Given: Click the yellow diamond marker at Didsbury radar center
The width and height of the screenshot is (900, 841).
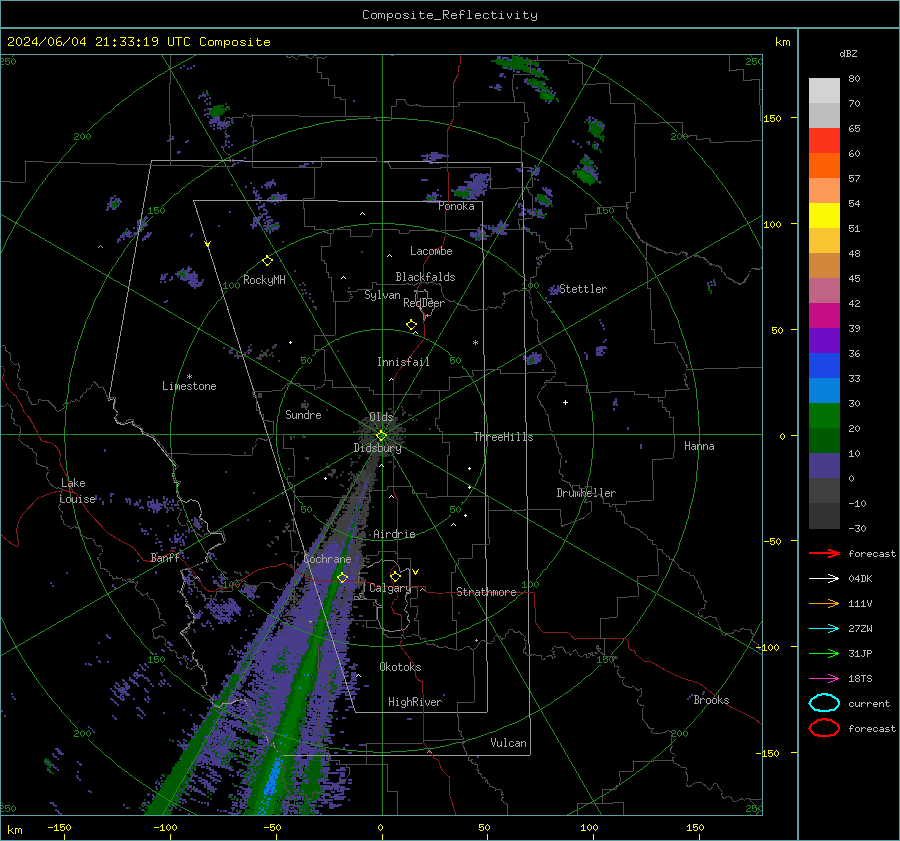Looking at the screenshot, I should 381,435.
